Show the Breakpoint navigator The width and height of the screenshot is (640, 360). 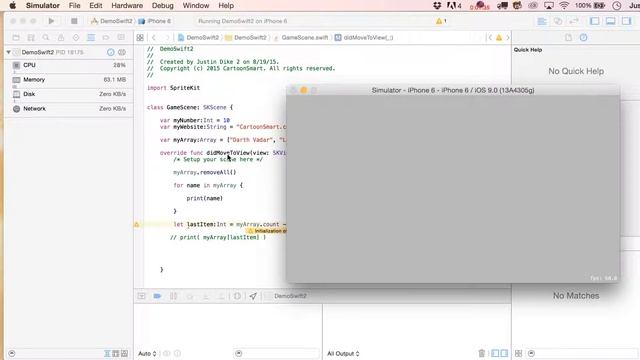(106, 38)
